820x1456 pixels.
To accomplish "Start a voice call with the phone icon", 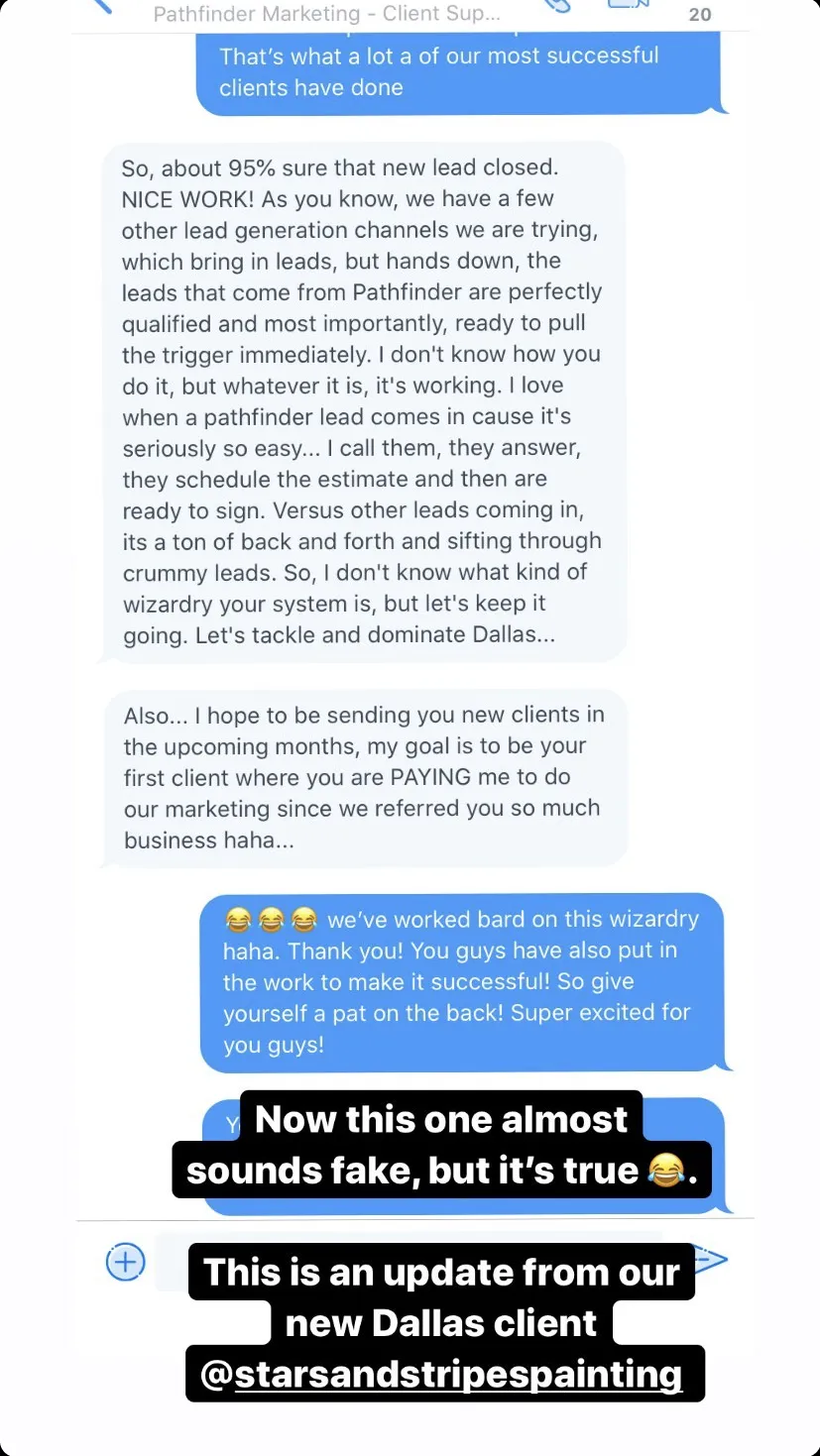I will 557,6.
